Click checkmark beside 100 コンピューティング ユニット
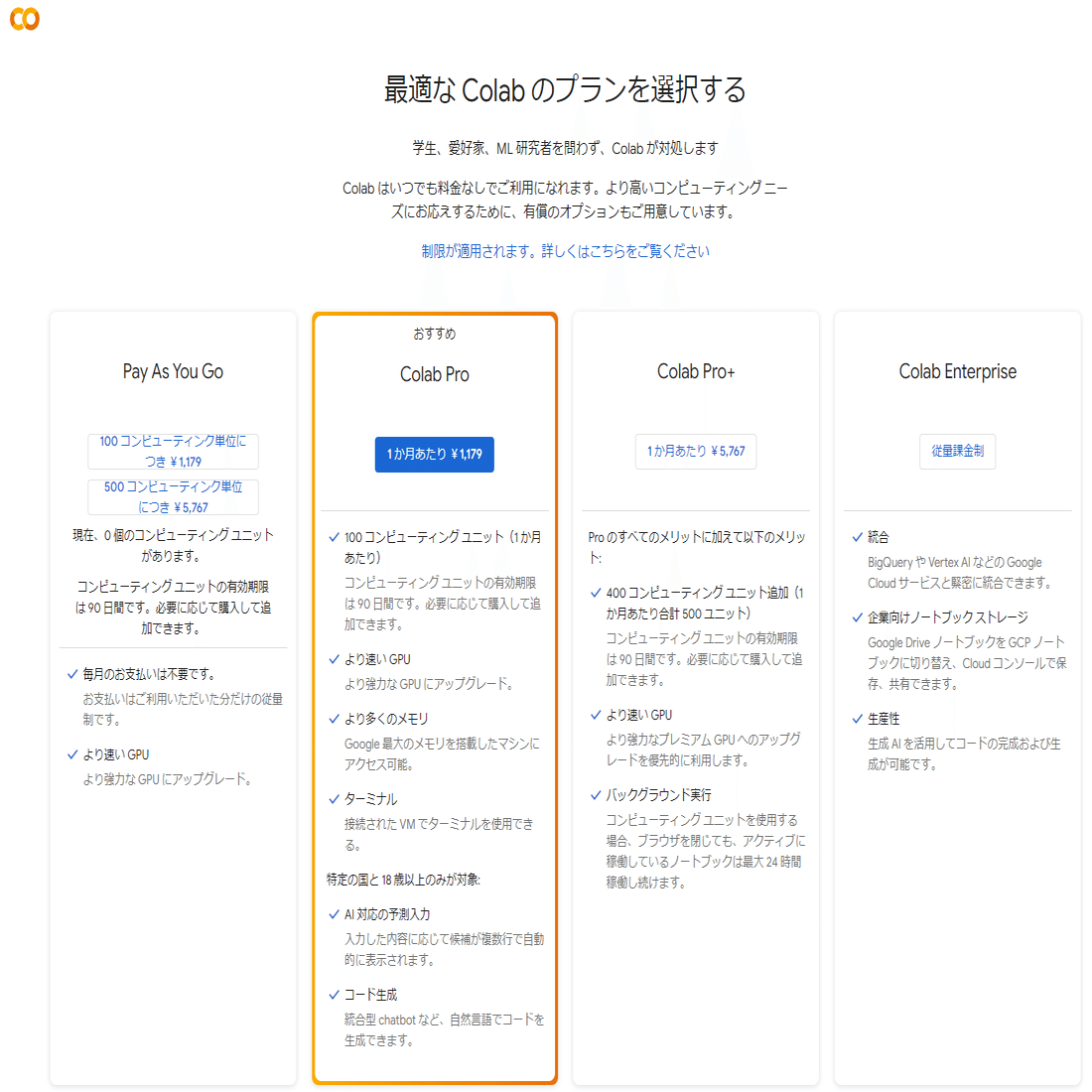This screenshot has height=1092, width=1092. pyautogui.click(x=335, y=537)
